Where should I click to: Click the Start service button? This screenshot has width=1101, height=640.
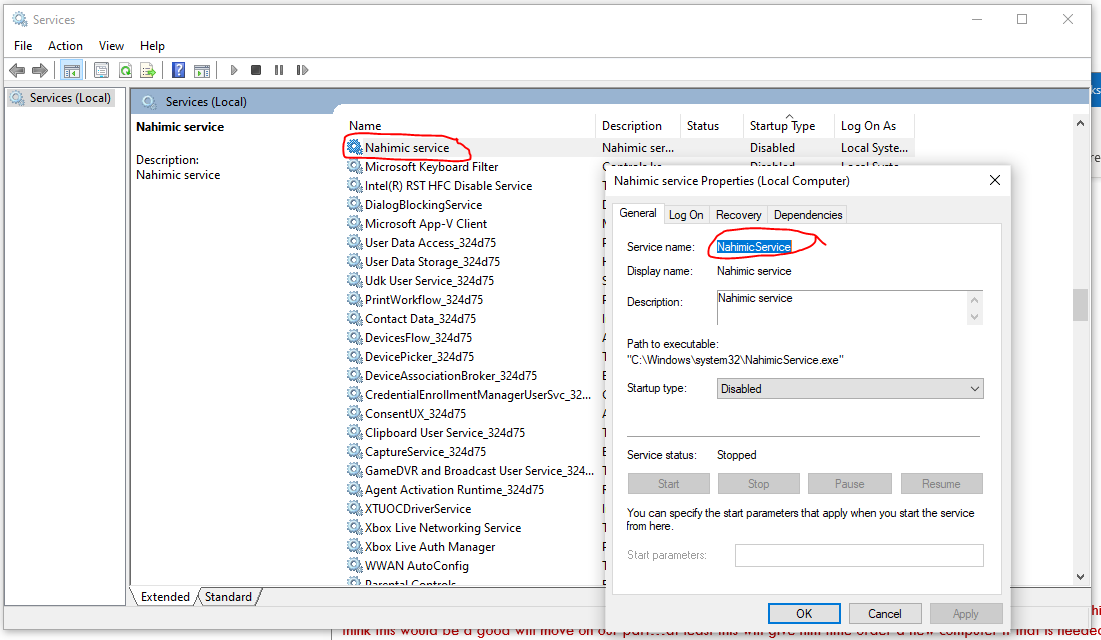(x=668, y=483)
